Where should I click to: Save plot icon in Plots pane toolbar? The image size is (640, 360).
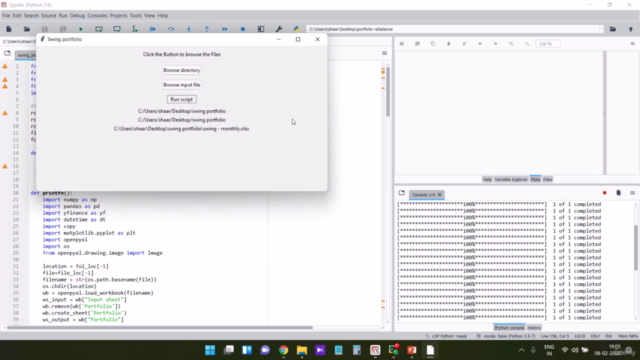tap(402, 44)
